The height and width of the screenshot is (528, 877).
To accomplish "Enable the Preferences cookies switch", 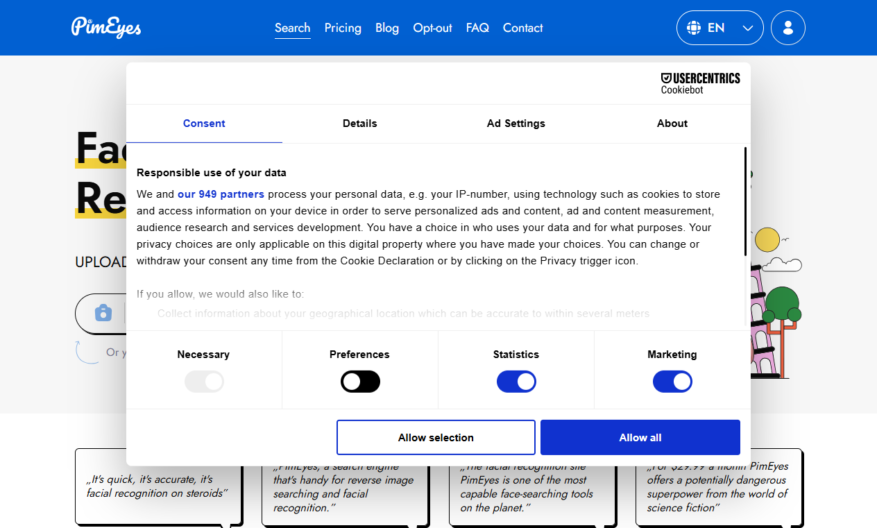I will coord(360,381).
